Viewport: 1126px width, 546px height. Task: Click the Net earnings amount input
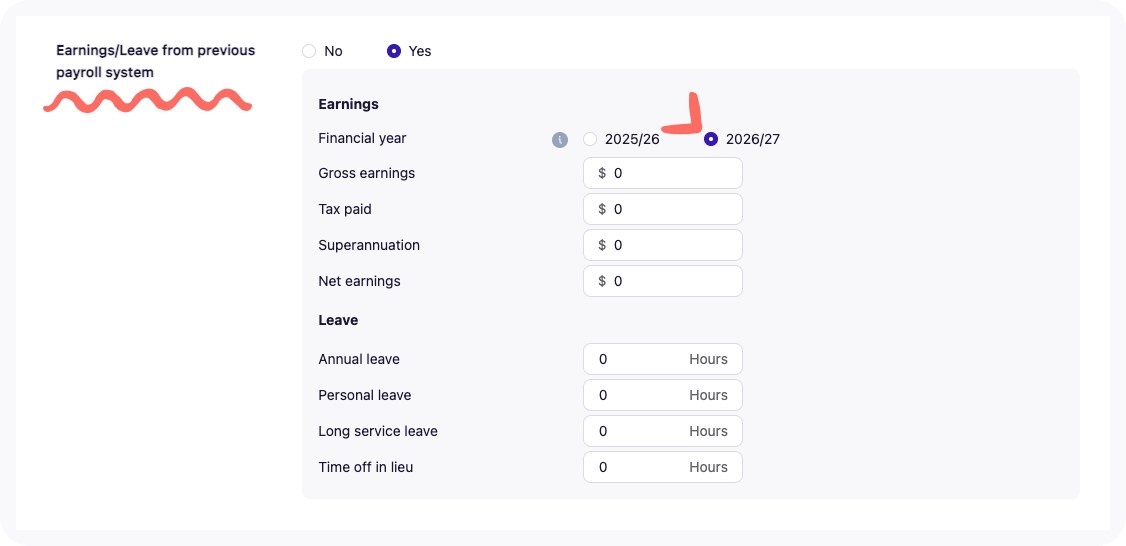(663, 281)
